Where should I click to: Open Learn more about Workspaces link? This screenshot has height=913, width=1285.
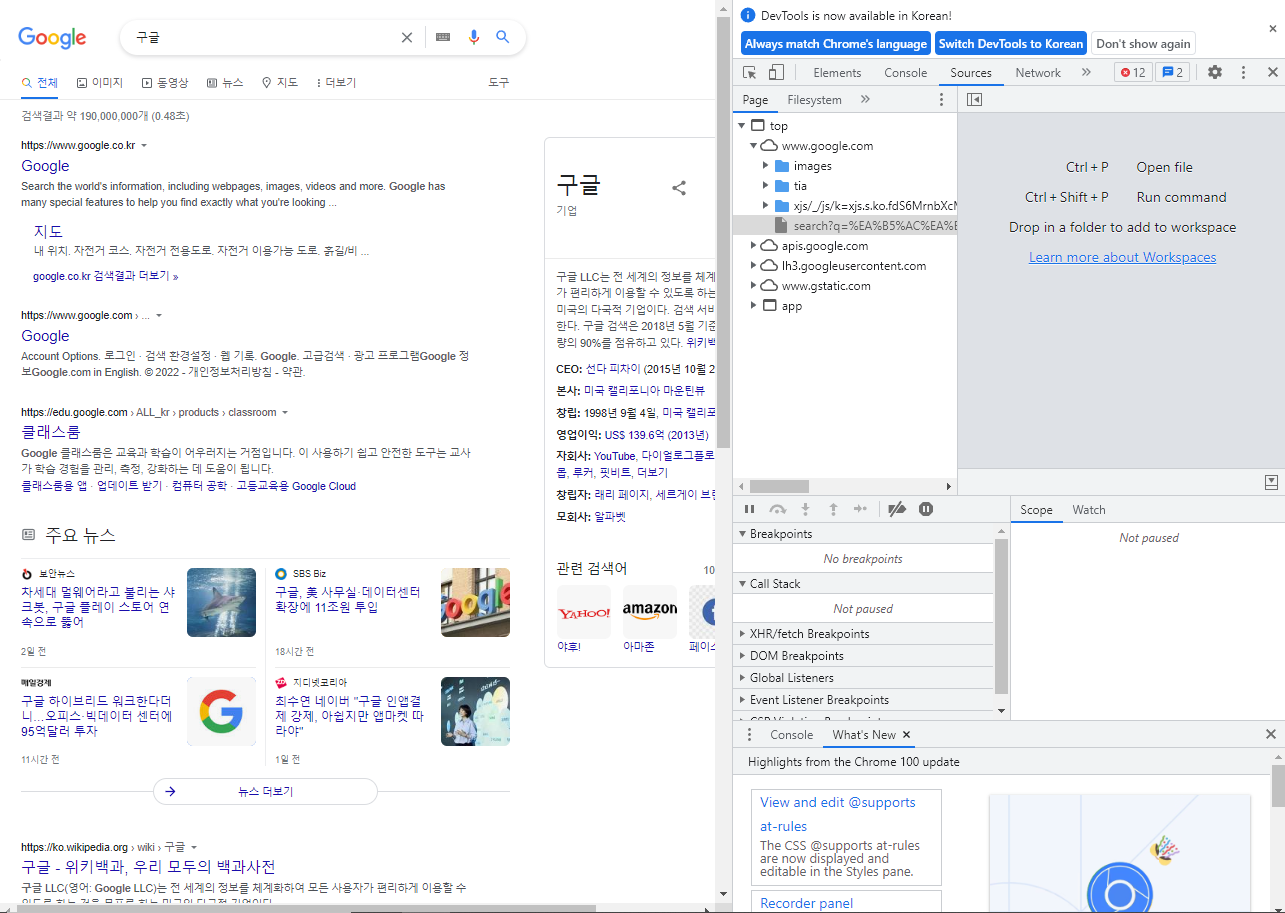1122,257
